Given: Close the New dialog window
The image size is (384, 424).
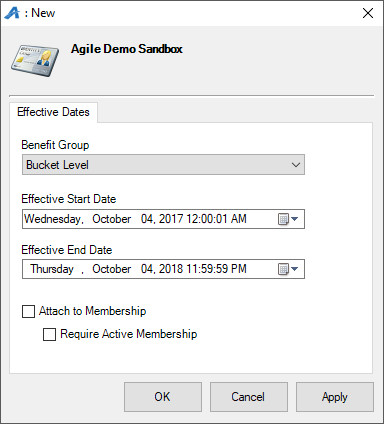Looking at the screenshot, I should [x=368, y=13].
